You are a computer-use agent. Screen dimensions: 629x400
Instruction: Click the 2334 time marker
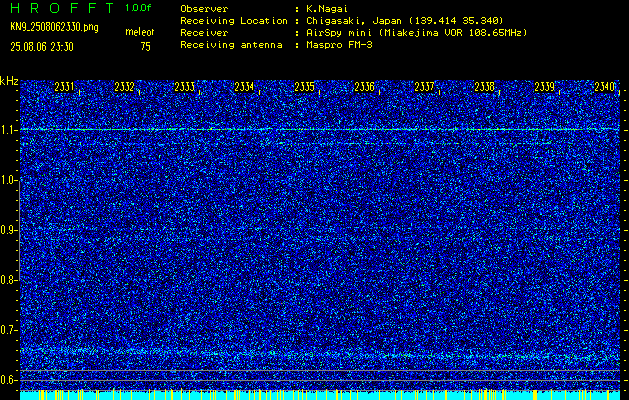tap(244, 87)
